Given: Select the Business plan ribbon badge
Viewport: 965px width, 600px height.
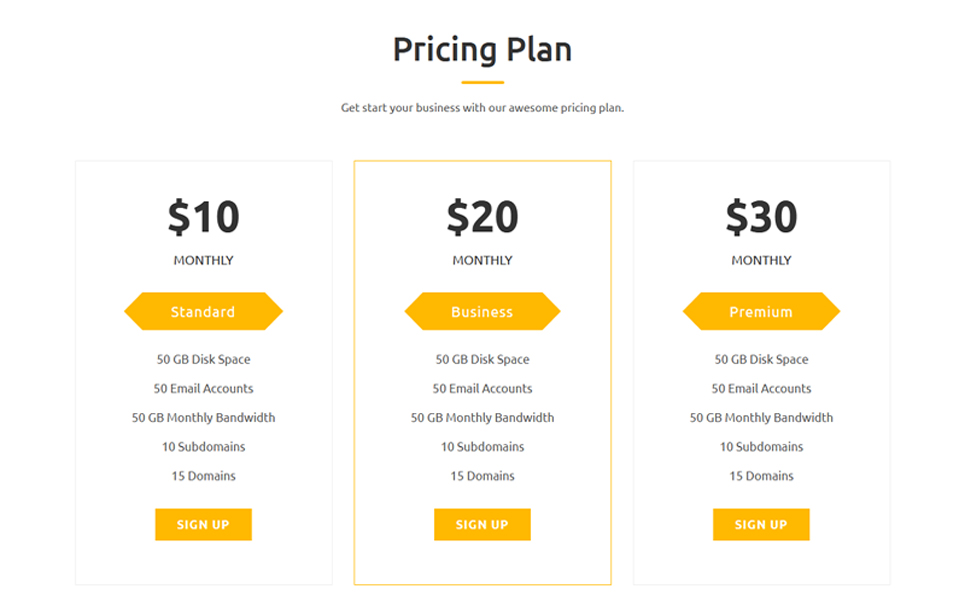Looking at the screenshot, I should point(482,311).
